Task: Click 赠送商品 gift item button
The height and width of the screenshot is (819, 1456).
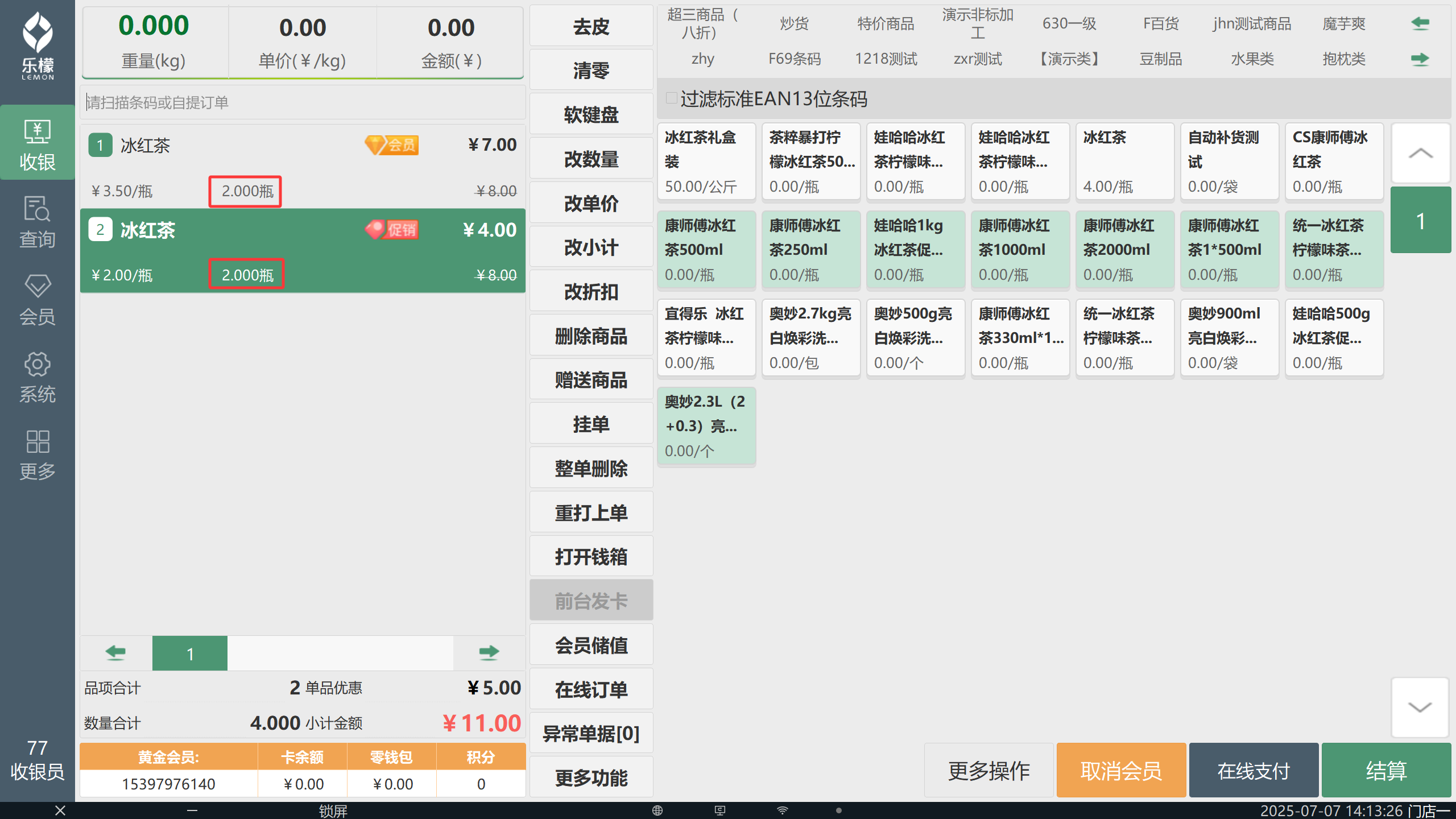Action: click(591, 379)
